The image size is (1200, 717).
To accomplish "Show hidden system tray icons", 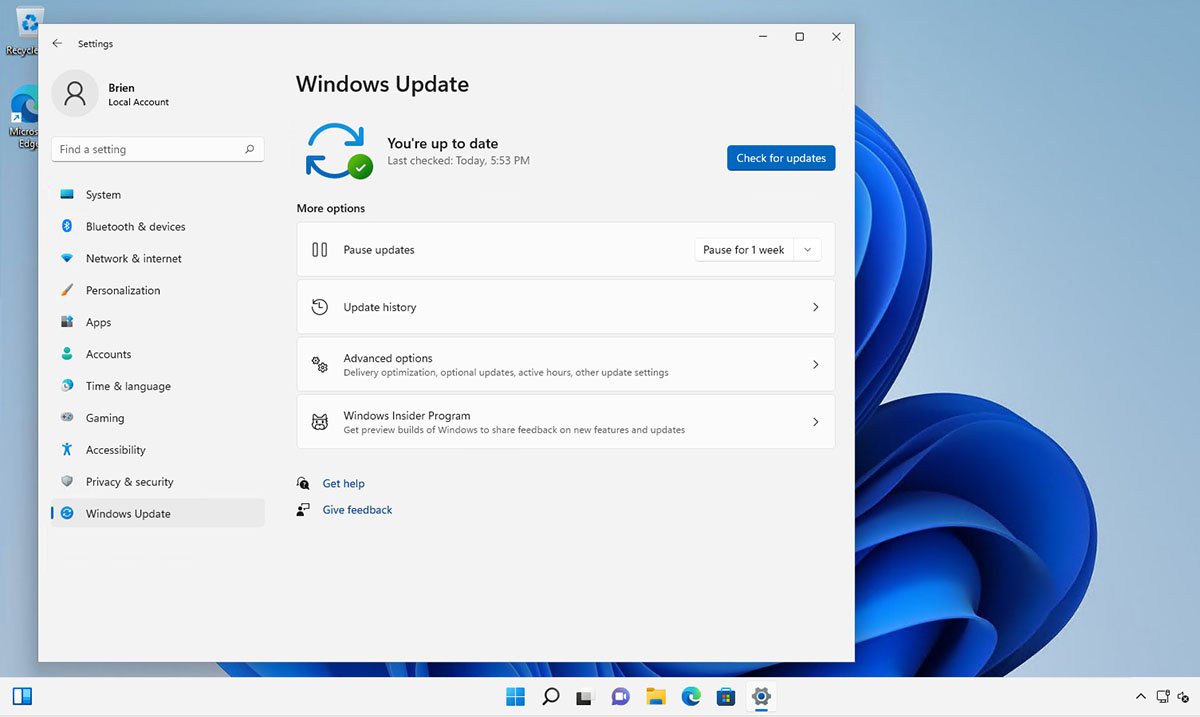I will pyautogui.click(x=1140, y=696).
